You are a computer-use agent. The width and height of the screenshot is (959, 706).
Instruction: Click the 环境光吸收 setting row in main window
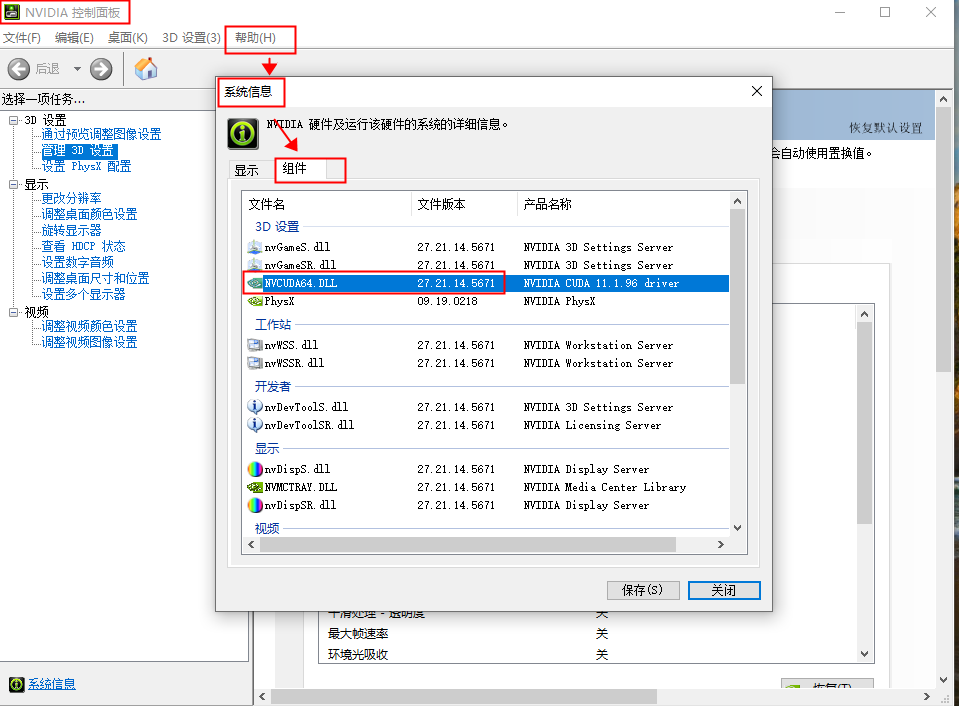[587, 655]
